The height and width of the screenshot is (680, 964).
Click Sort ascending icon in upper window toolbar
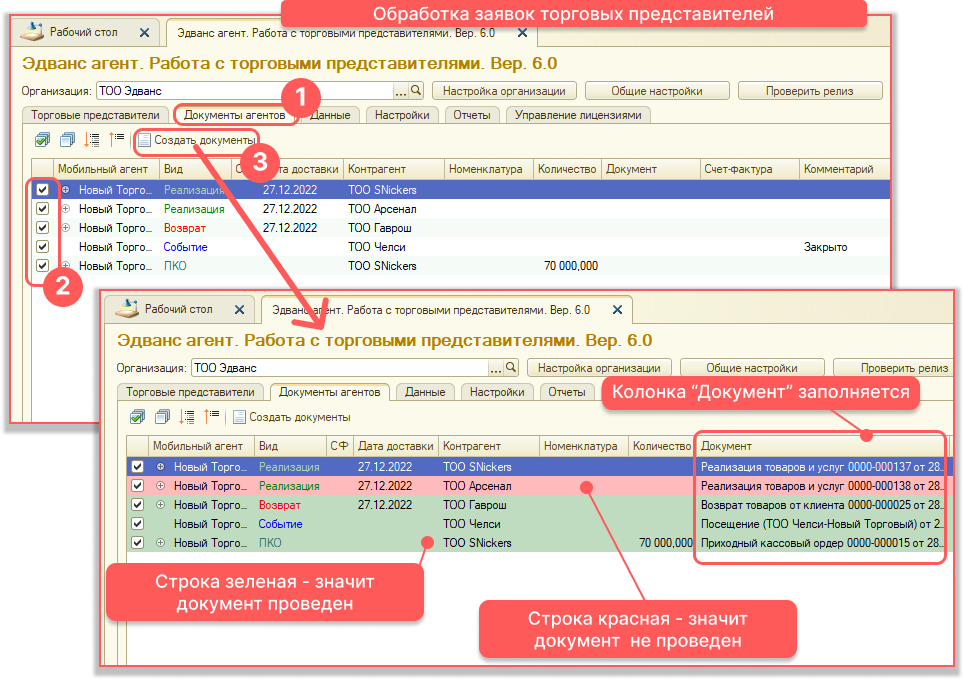92,140
